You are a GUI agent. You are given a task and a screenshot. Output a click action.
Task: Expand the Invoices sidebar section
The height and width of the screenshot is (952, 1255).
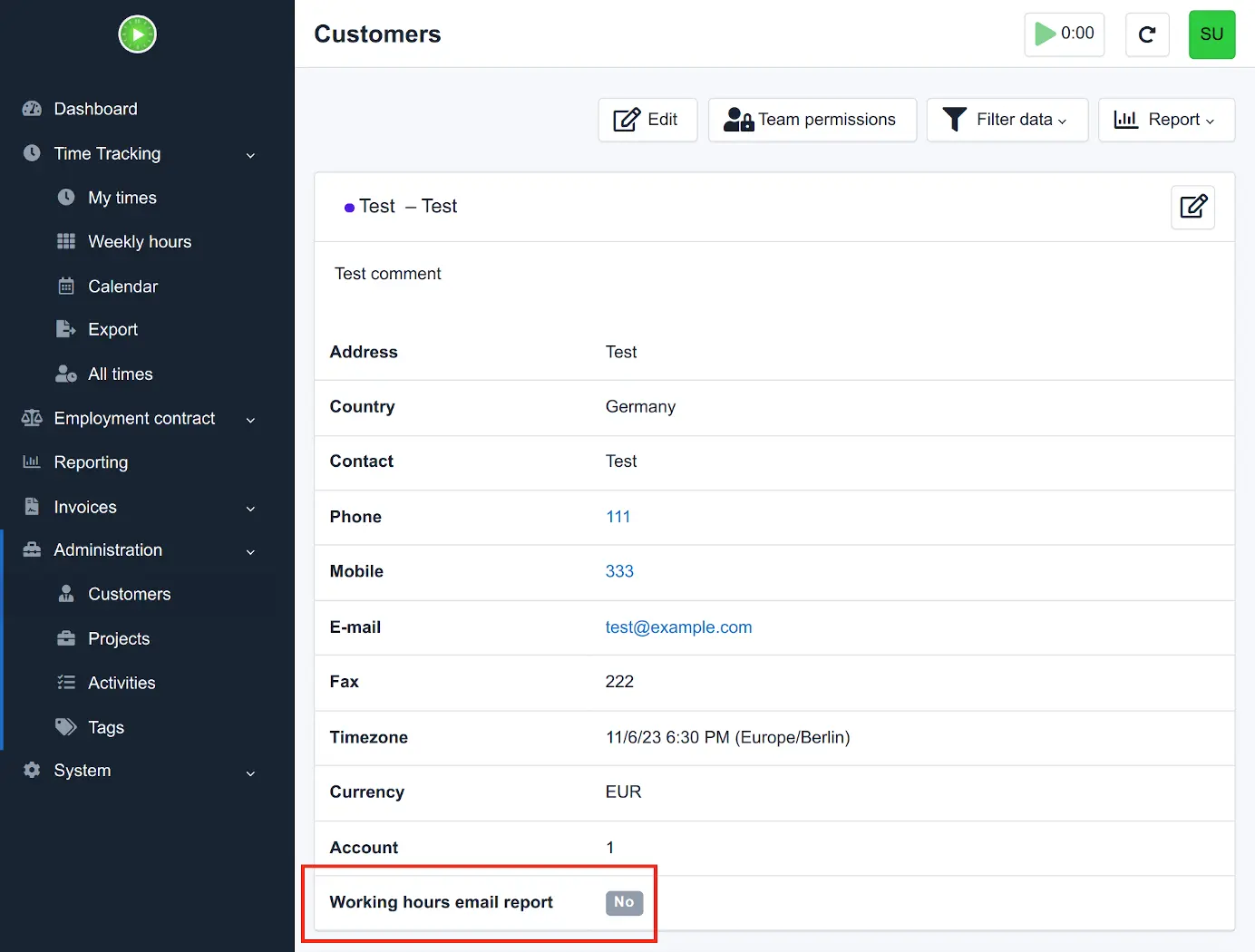click(x=250, y=509)
